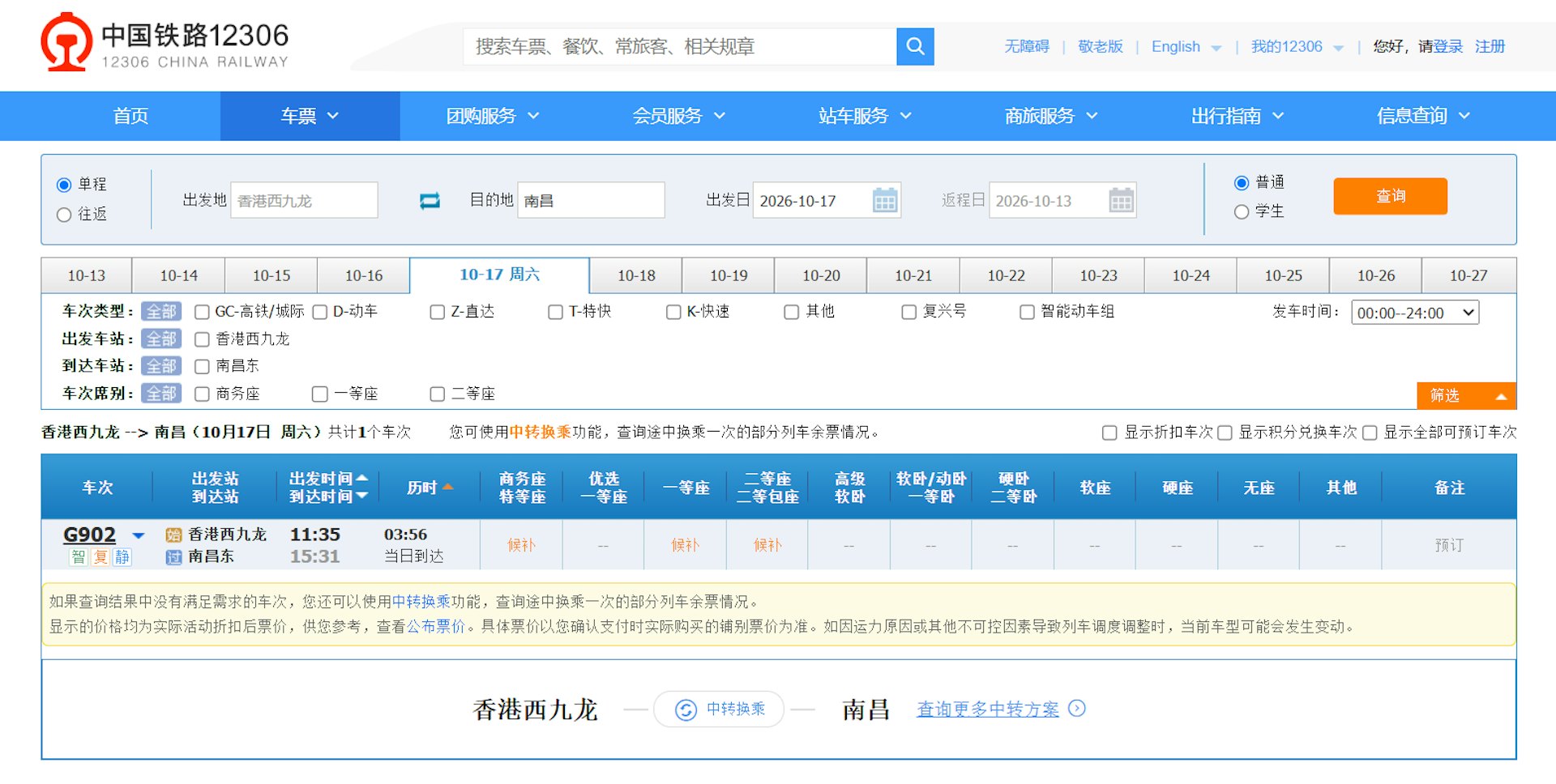The height and width of the screenshot is (784, 1556).
Task: Click the blue search magnifier button
Action: coord(915,46)
